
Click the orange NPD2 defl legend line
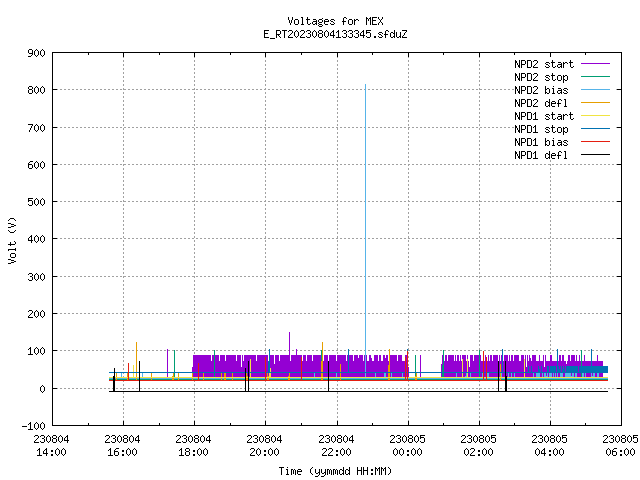tap(596, 103)
